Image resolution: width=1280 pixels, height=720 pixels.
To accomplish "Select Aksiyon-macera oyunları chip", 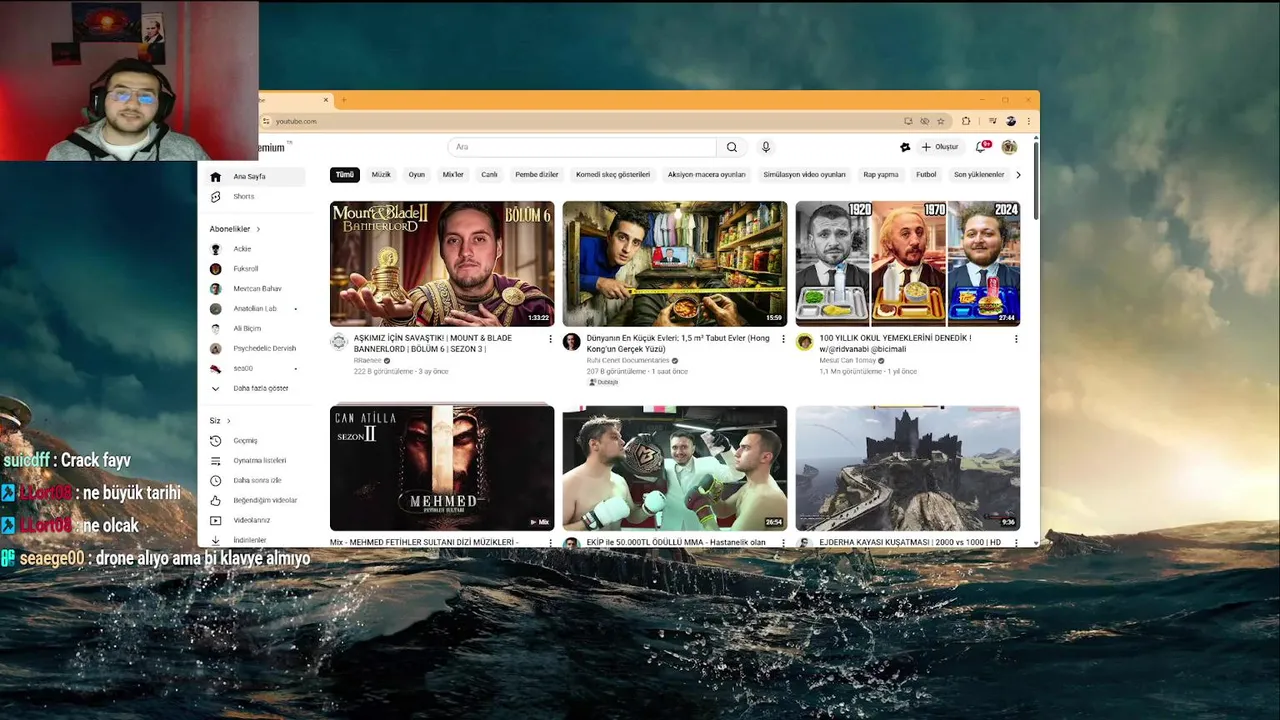I will [707, 175].
